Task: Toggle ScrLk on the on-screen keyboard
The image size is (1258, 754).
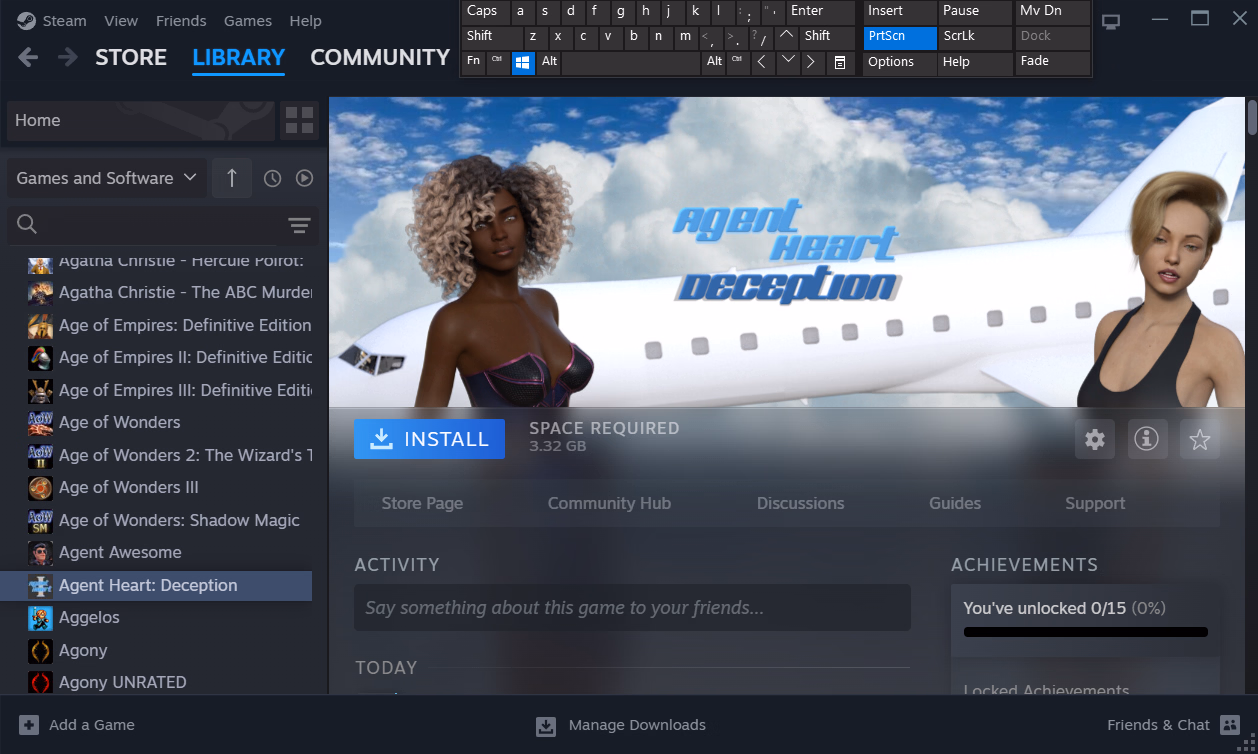Action: [975, 37]
